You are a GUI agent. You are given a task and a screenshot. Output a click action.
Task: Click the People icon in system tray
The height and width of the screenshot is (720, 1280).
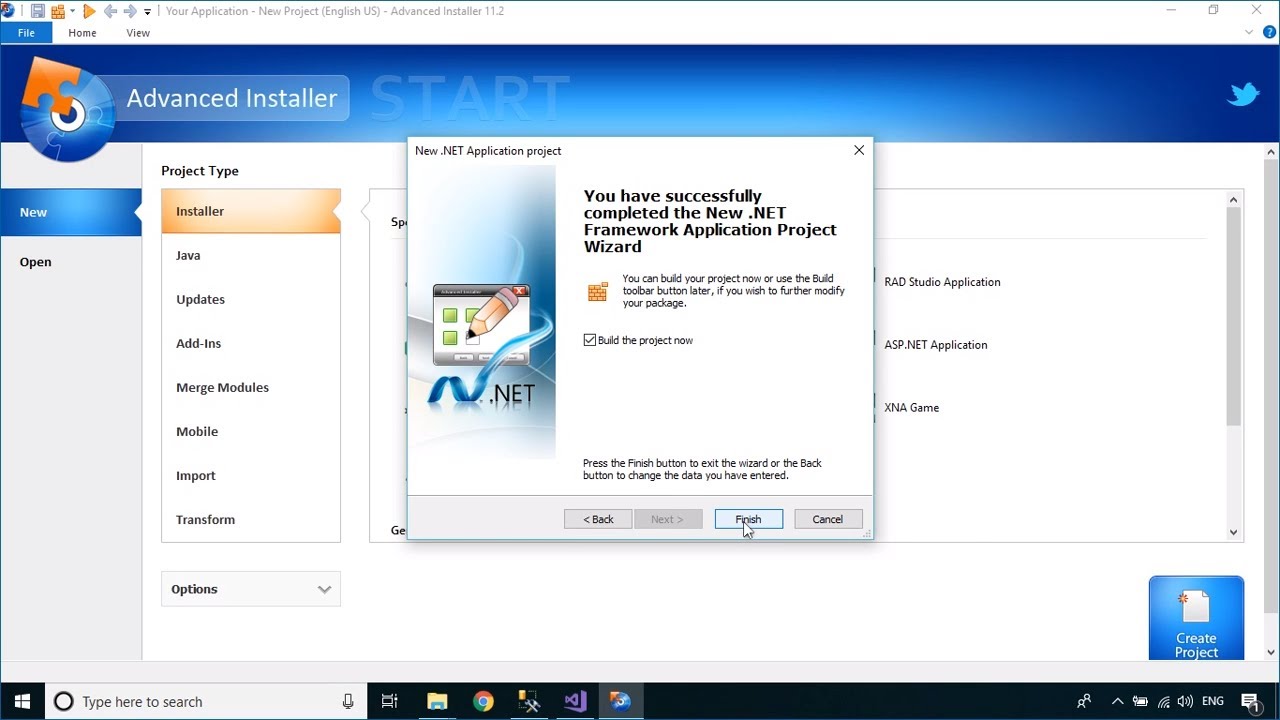(1084, 701)
